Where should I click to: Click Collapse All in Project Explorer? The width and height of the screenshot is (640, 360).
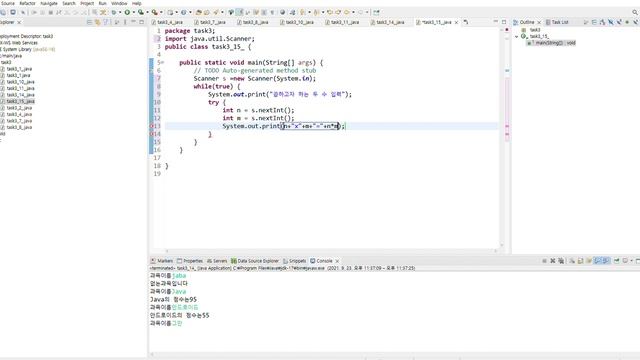tap(89, 22)
